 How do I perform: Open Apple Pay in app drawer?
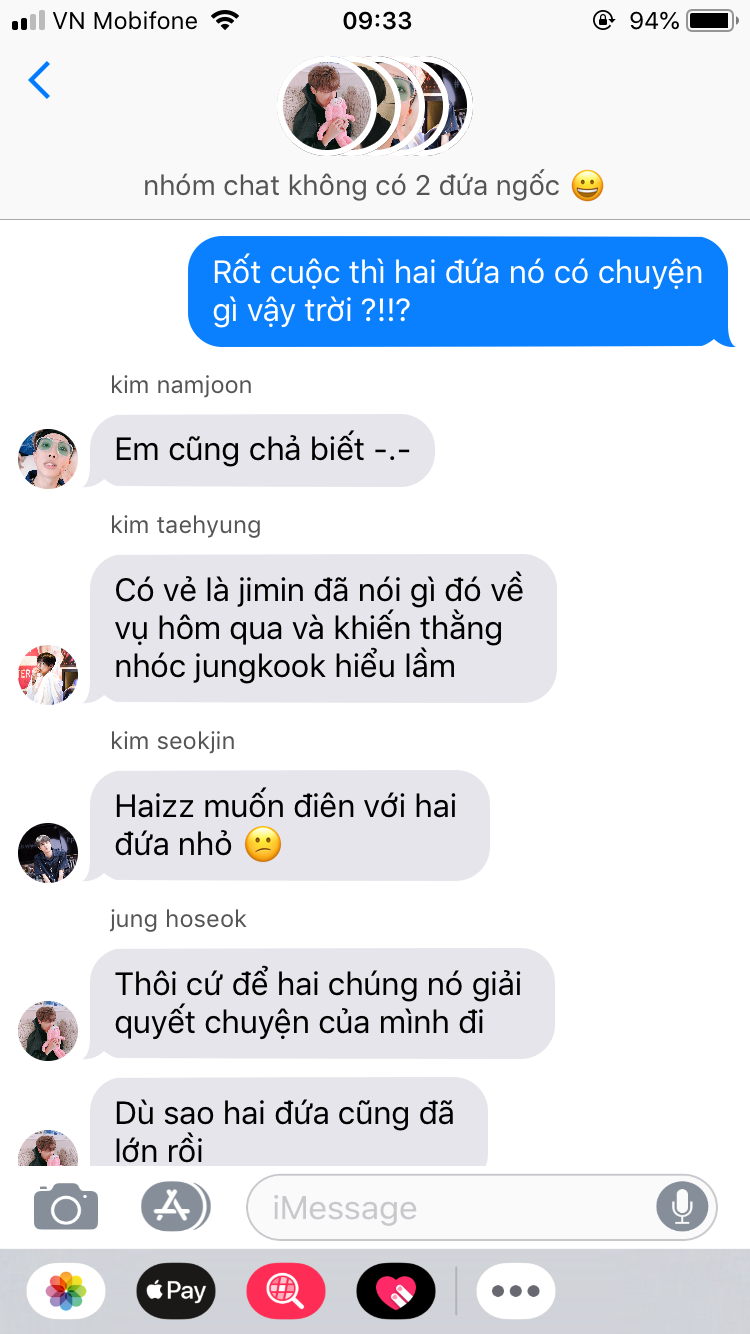coord(175,1291)
